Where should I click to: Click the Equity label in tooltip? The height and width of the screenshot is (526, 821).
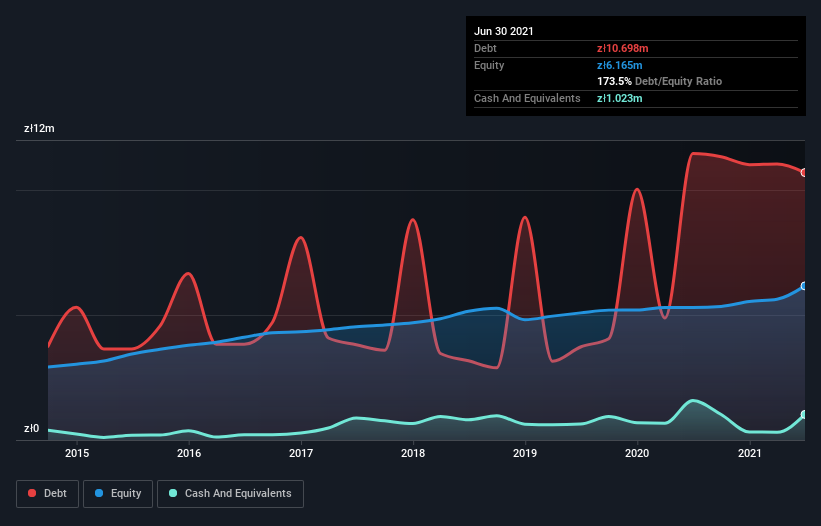489,65
